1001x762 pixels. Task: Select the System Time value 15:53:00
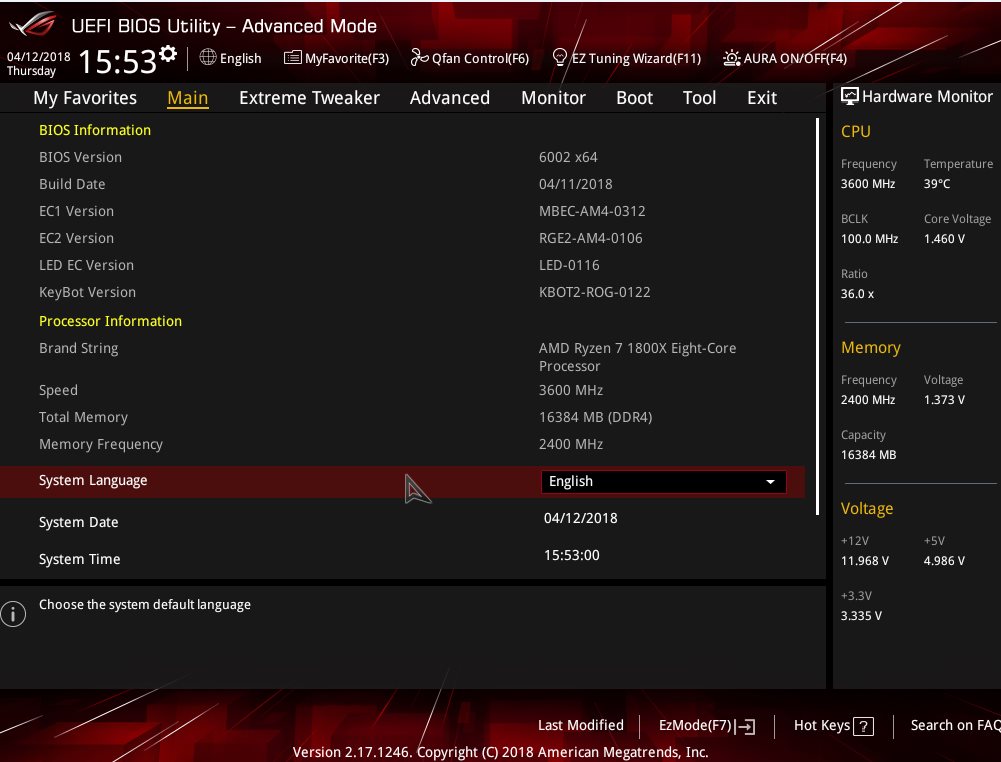[x=571, y=555]
